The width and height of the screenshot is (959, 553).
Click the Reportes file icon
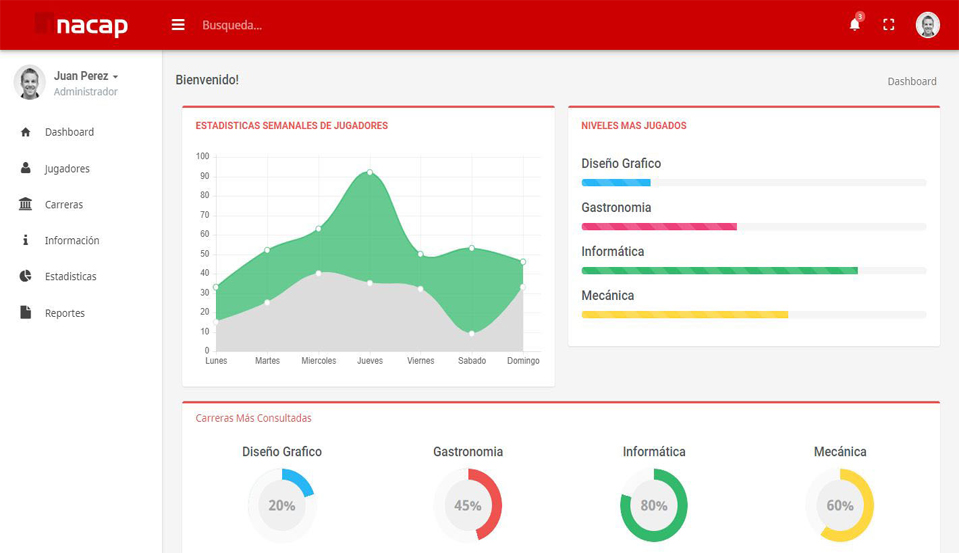pyautogui.click(x=26, y=313)
